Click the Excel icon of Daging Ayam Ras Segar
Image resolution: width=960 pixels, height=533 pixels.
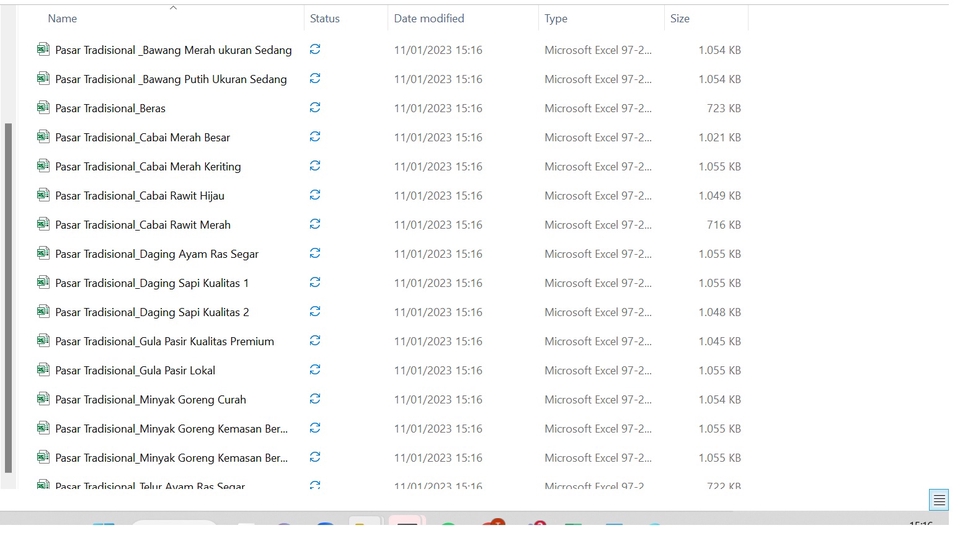[x=43, y=253]
